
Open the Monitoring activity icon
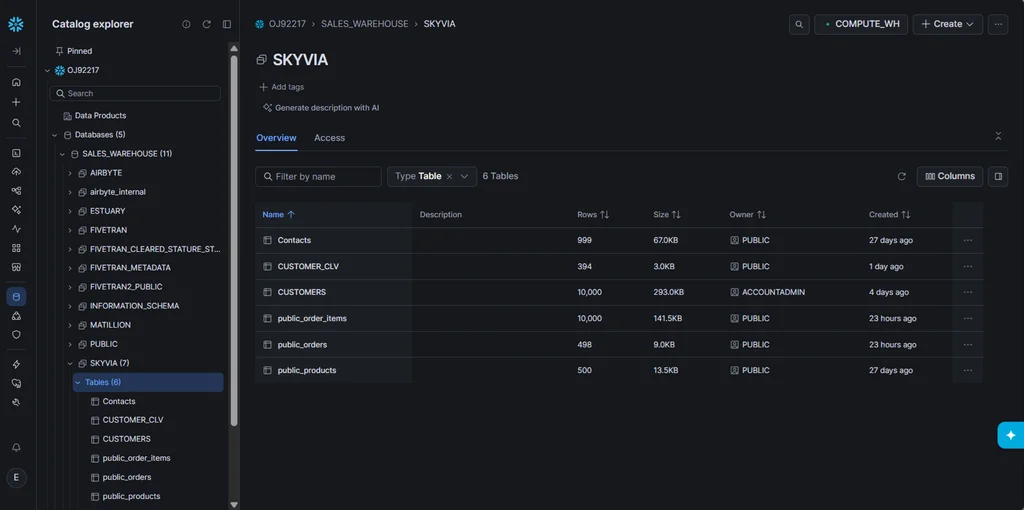(16, 229)
